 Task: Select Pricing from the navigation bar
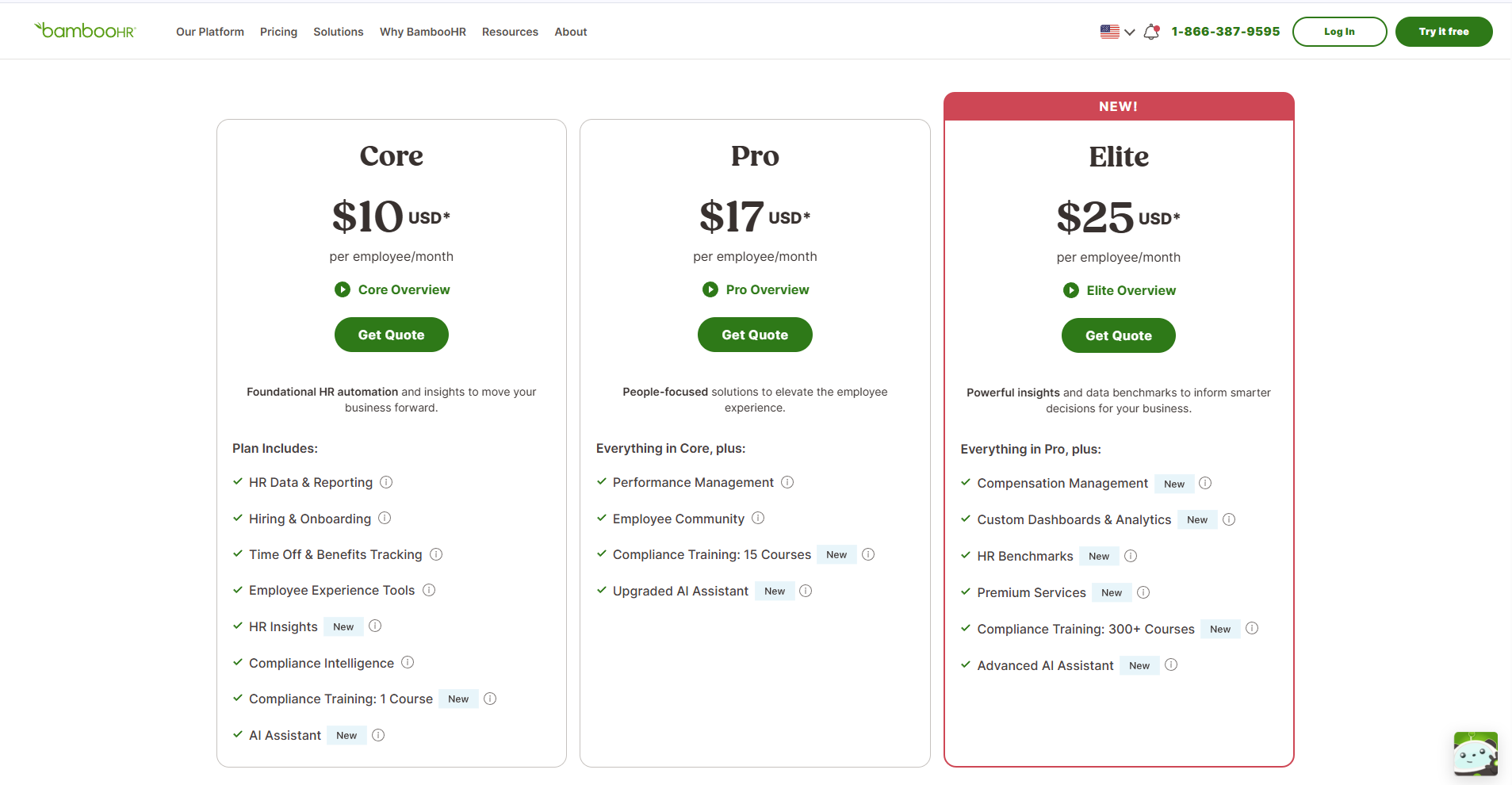(x=278, y=32)
